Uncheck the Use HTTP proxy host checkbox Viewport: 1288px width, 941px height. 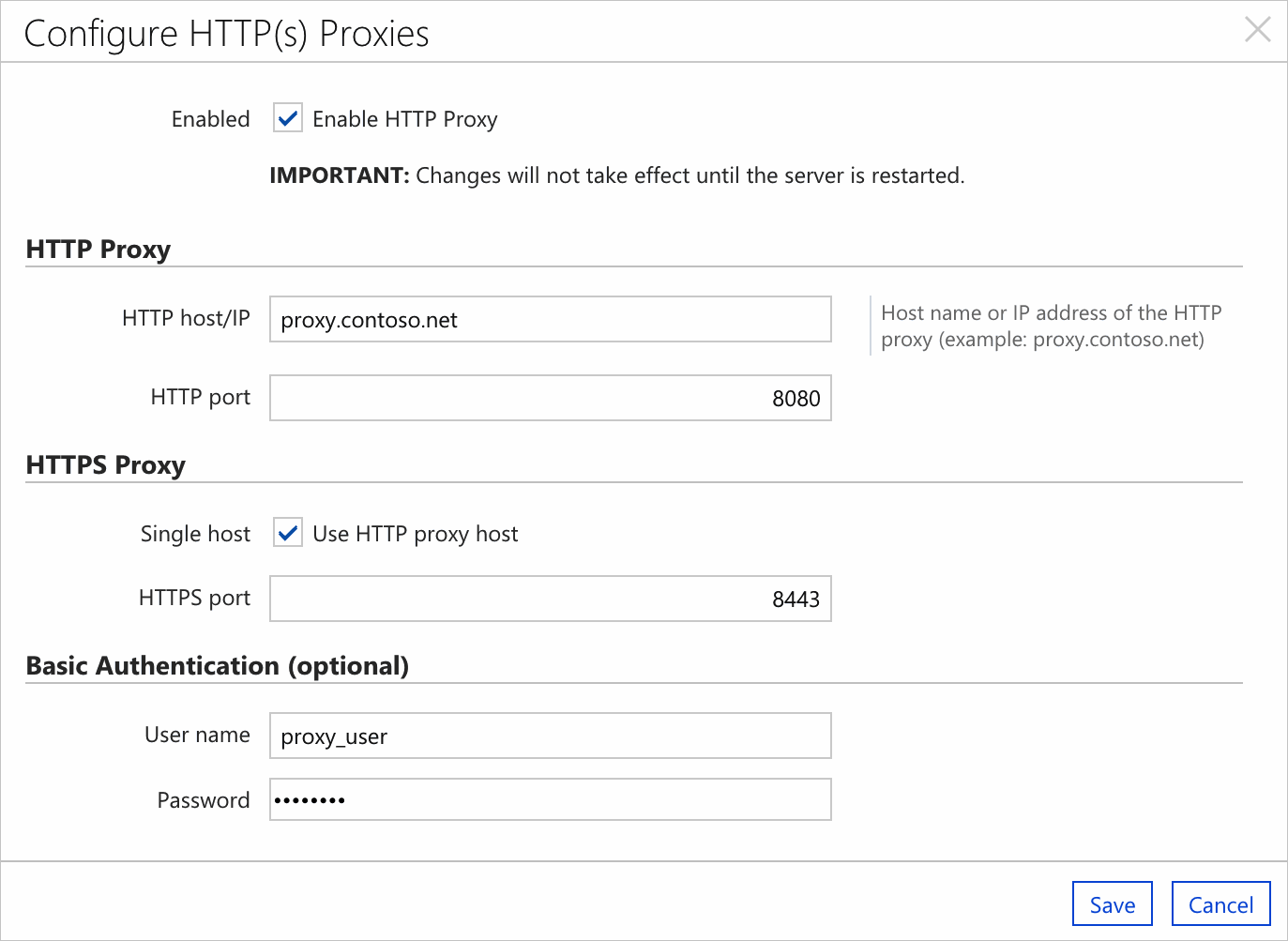288,533
